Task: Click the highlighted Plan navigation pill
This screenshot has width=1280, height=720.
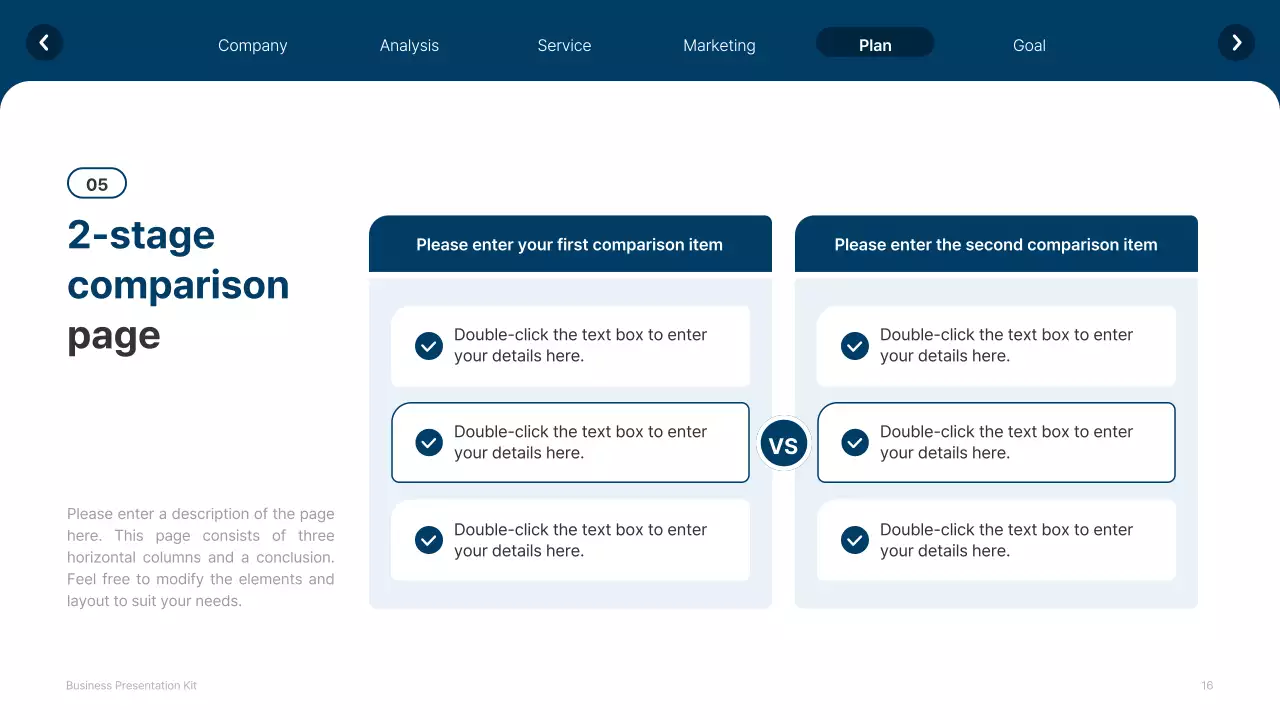Action: (874, 44)
